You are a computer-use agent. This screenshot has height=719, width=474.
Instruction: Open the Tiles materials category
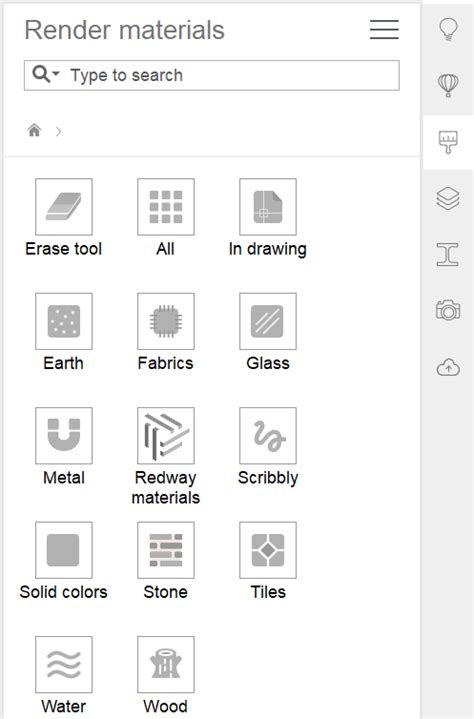(268, 550)
